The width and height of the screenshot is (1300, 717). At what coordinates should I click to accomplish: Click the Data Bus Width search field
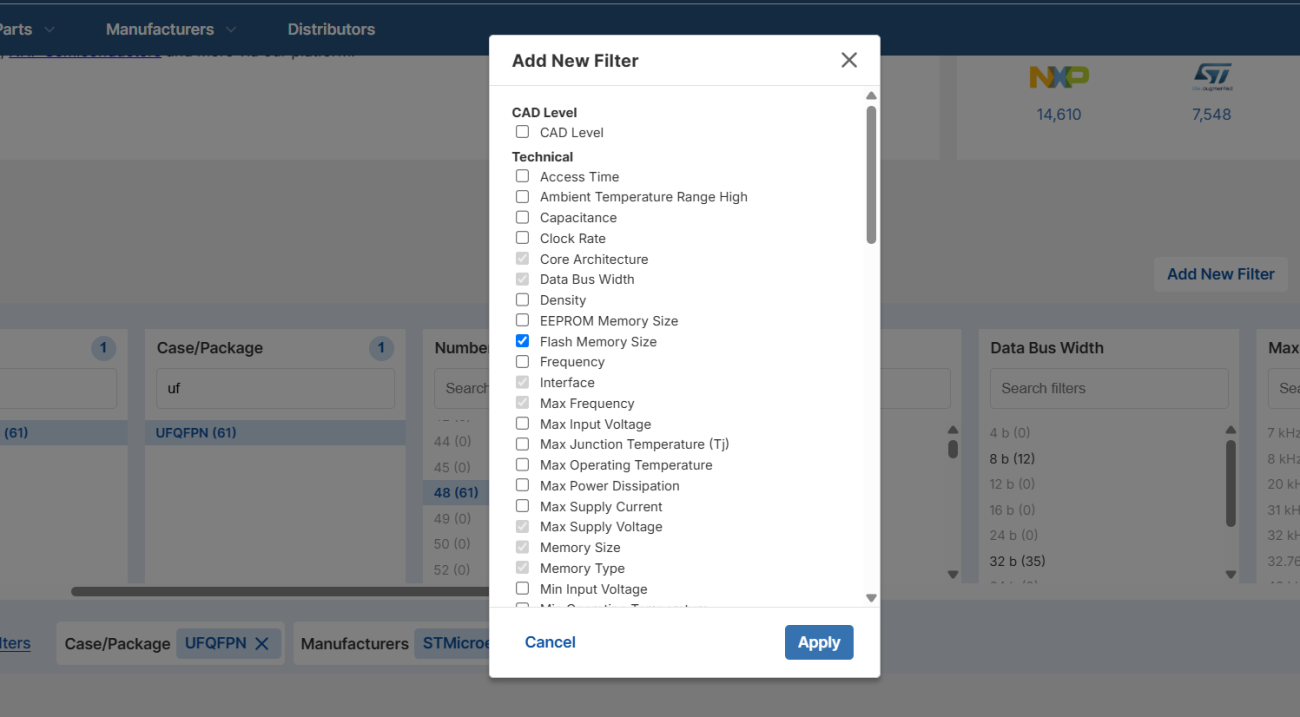(1109, 388)
